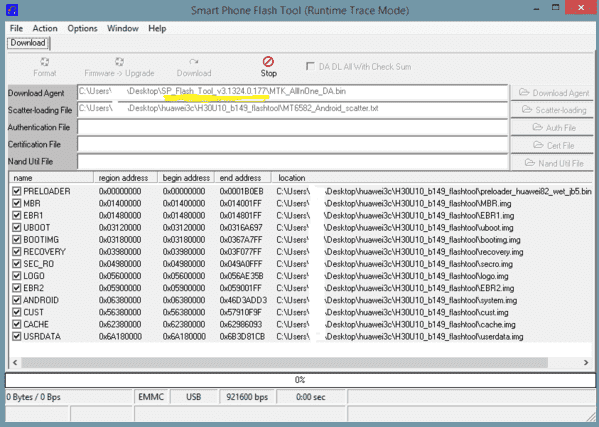The image size is (599, 427).
Task: Click the EMMC status bar entry
Action: [x=151, y=397]
